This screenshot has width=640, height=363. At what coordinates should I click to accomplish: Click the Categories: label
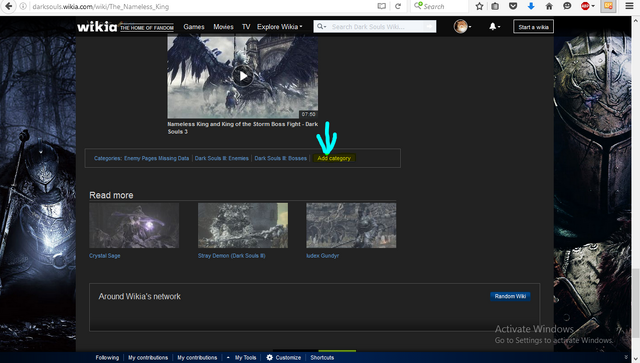[108, 158]
